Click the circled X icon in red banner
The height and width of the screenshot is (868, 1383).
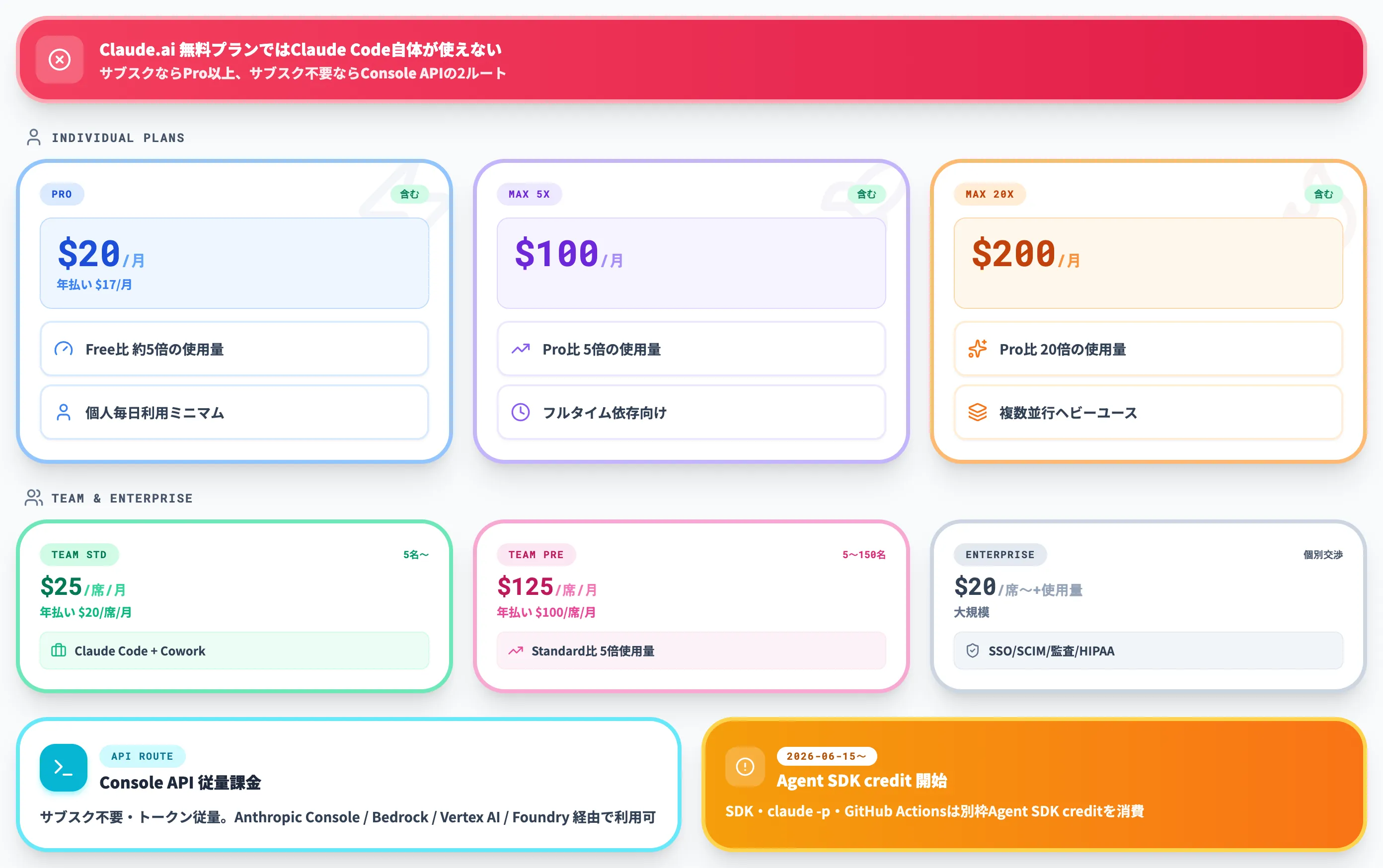[x=60, y=60]
